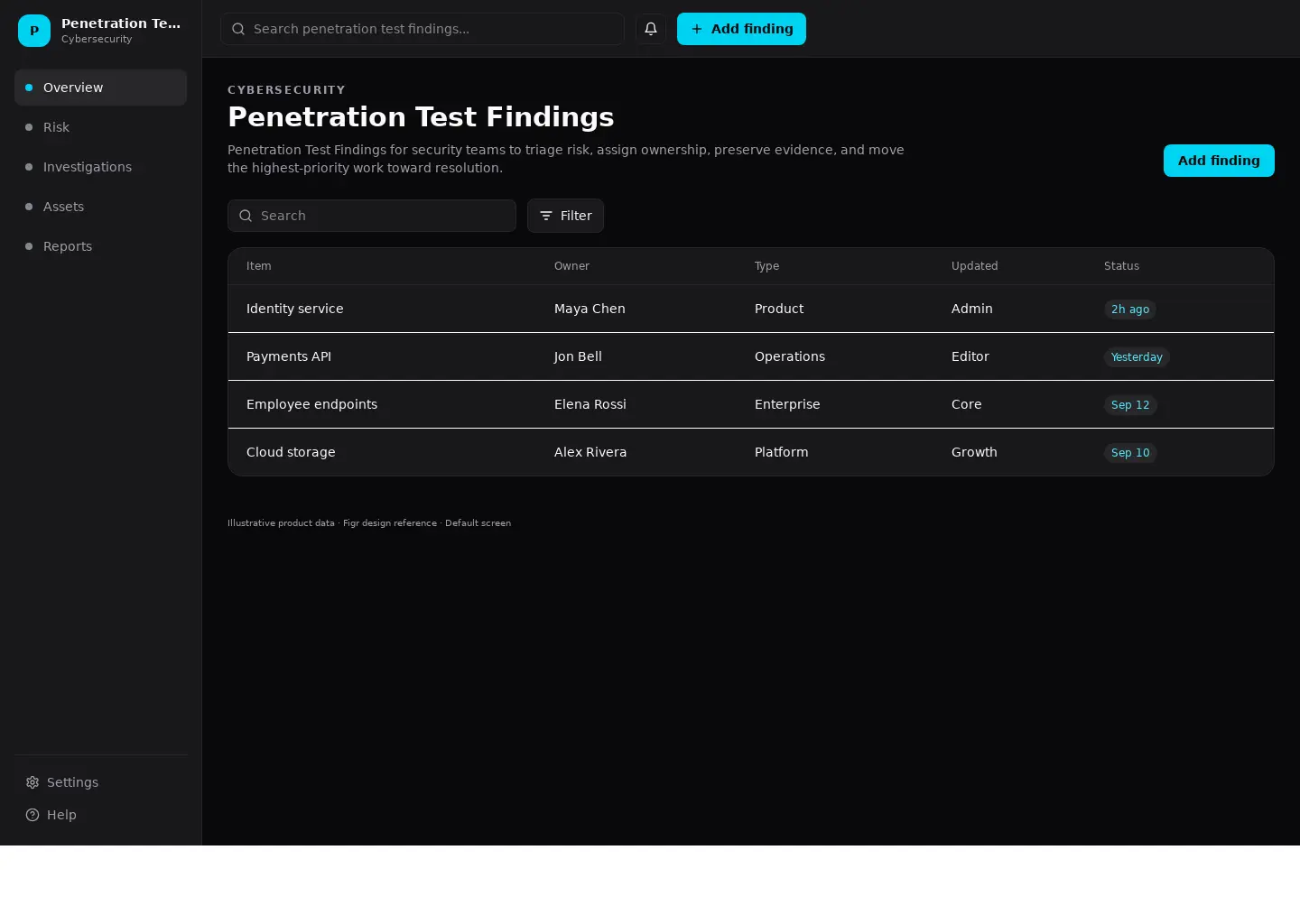Select the Employee endpoints row item

[311, 404]
